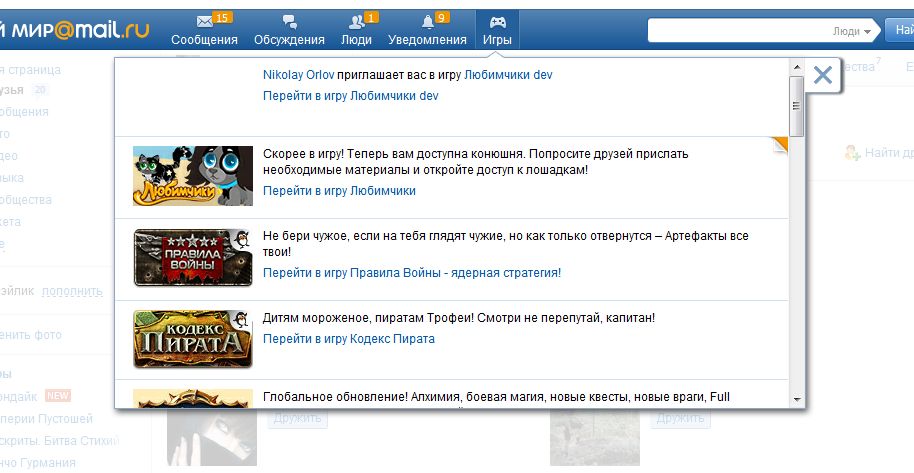Click Перейти в игру Кодекс Пирата link
Screen dimensions: 914x473
coord(349,339)
